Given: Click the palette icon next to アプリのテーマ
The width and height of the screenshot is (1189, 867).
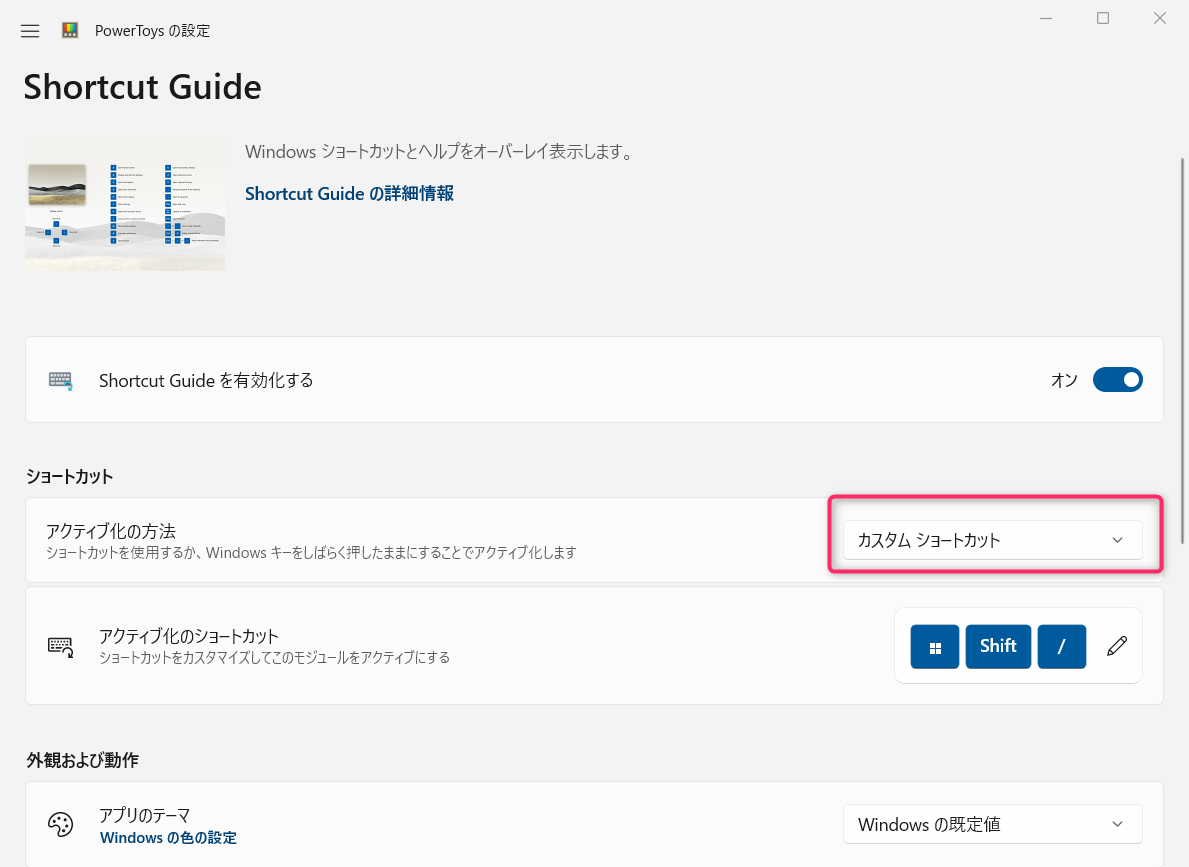Looking at the screenshot, I should pyautogui.click(x=61, y=824).
